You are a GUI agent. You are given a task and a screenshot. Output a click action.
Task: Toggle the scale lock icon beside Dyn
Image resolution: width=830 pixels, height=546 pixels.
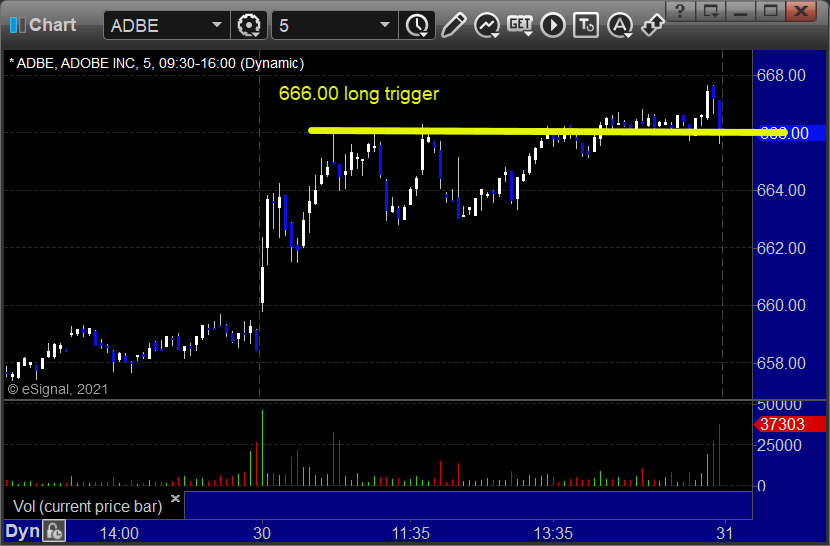point(54,531)
